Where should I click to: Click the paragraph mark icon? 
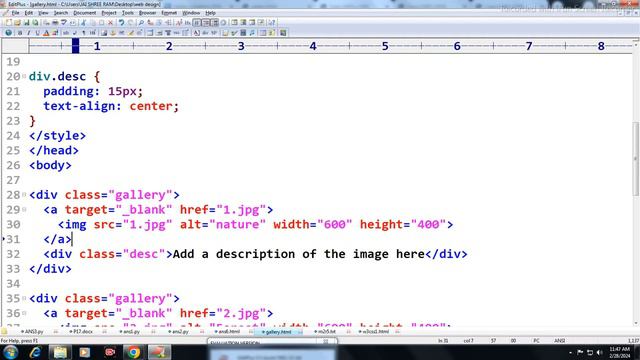click(84, 33)
